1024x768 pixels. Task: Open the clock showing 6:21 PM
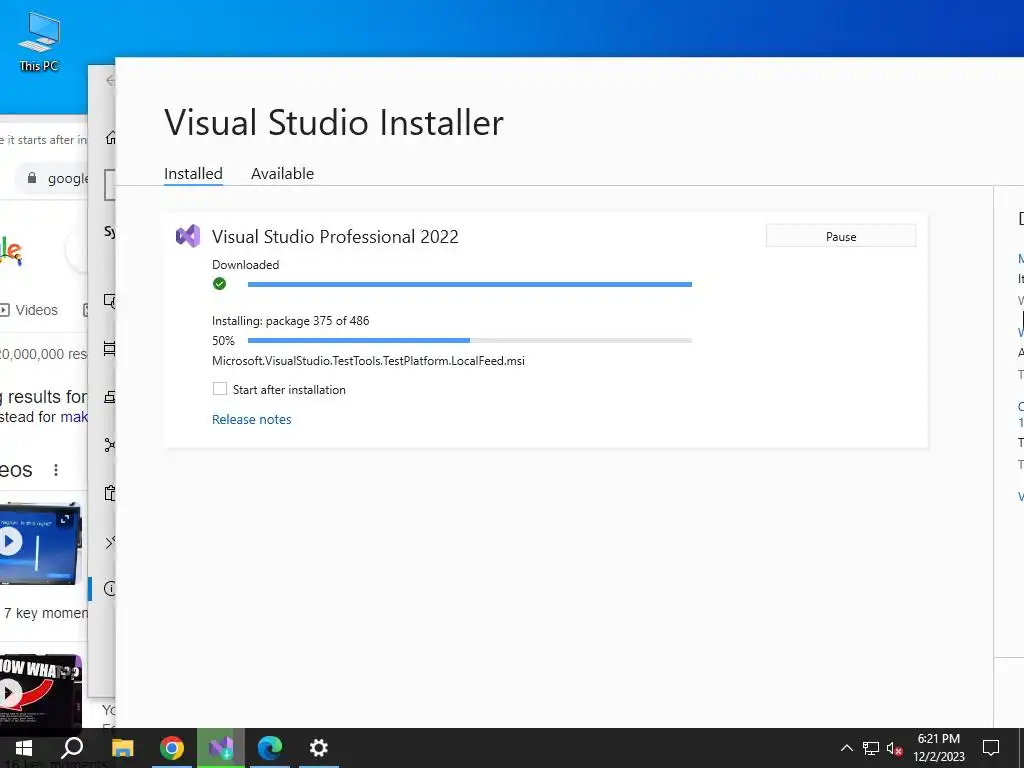click(938, 748)
